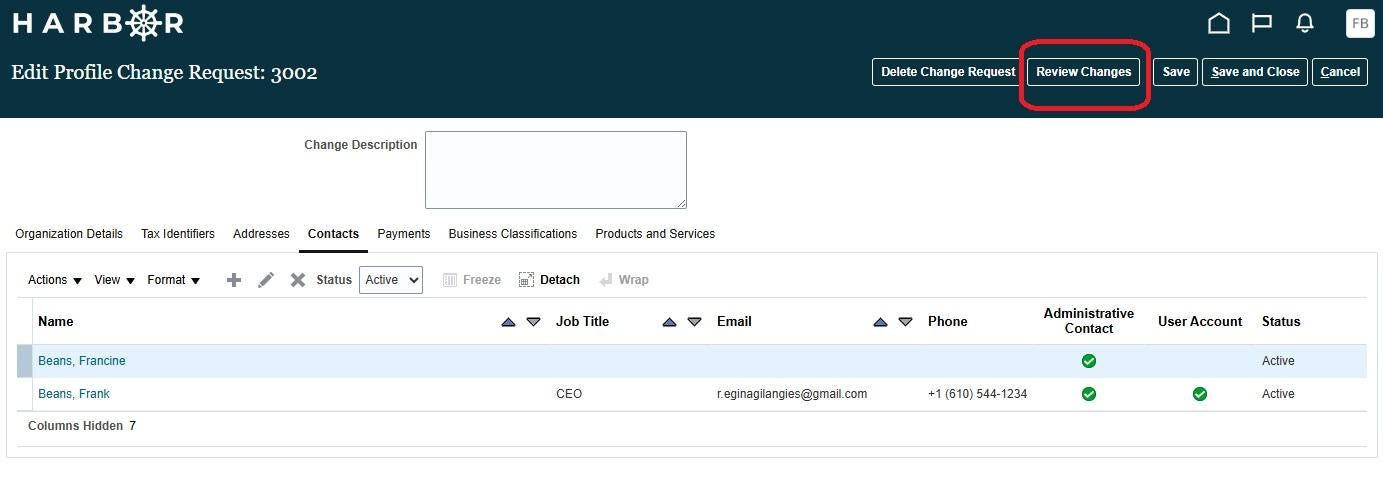Click the User Account column header
This screenshot has width=1383, height=481.
(1200, 321)
